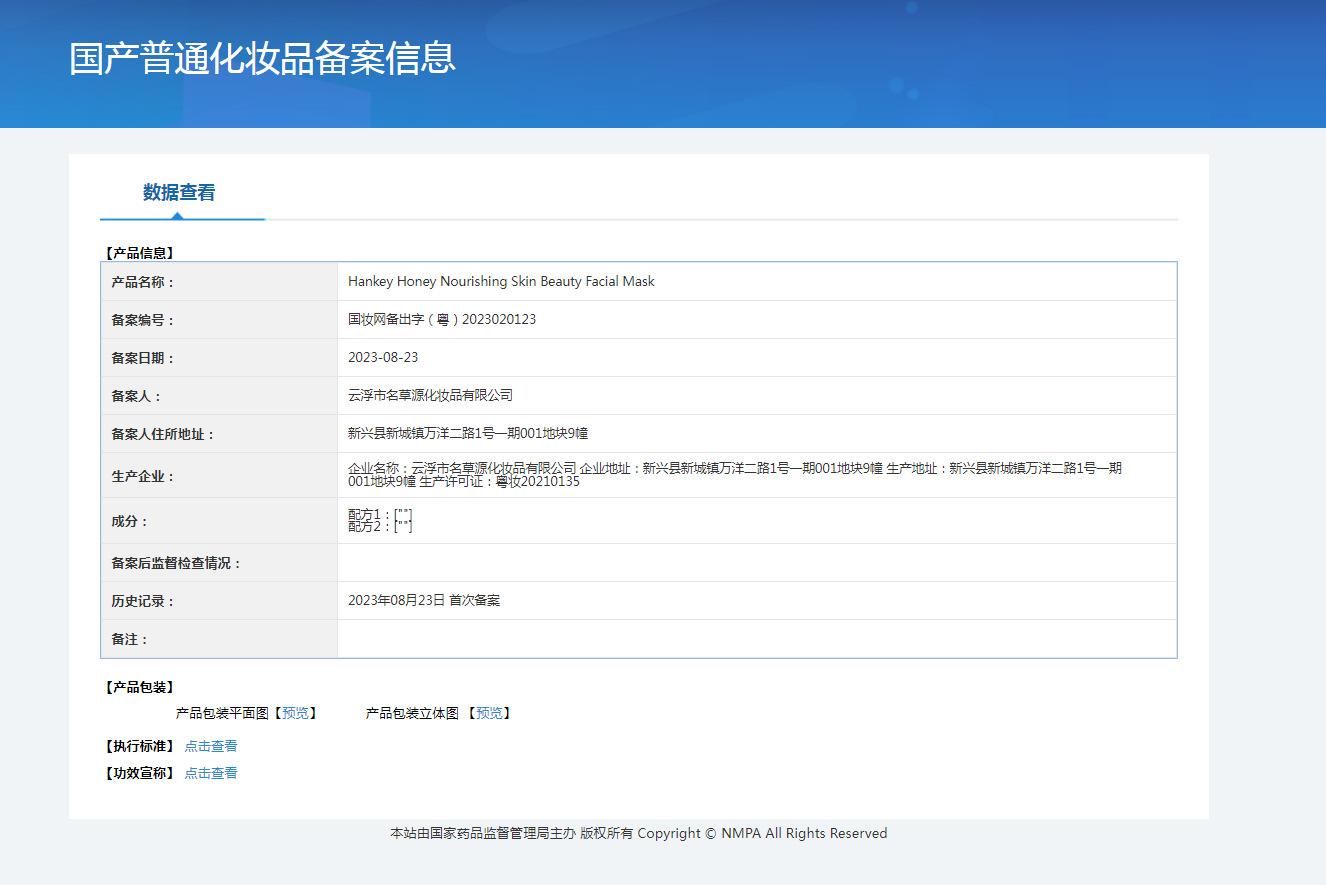The image size is (1326, 885).
Task: Click the 备案人住所地址 row label
Action: click(163, 434)
